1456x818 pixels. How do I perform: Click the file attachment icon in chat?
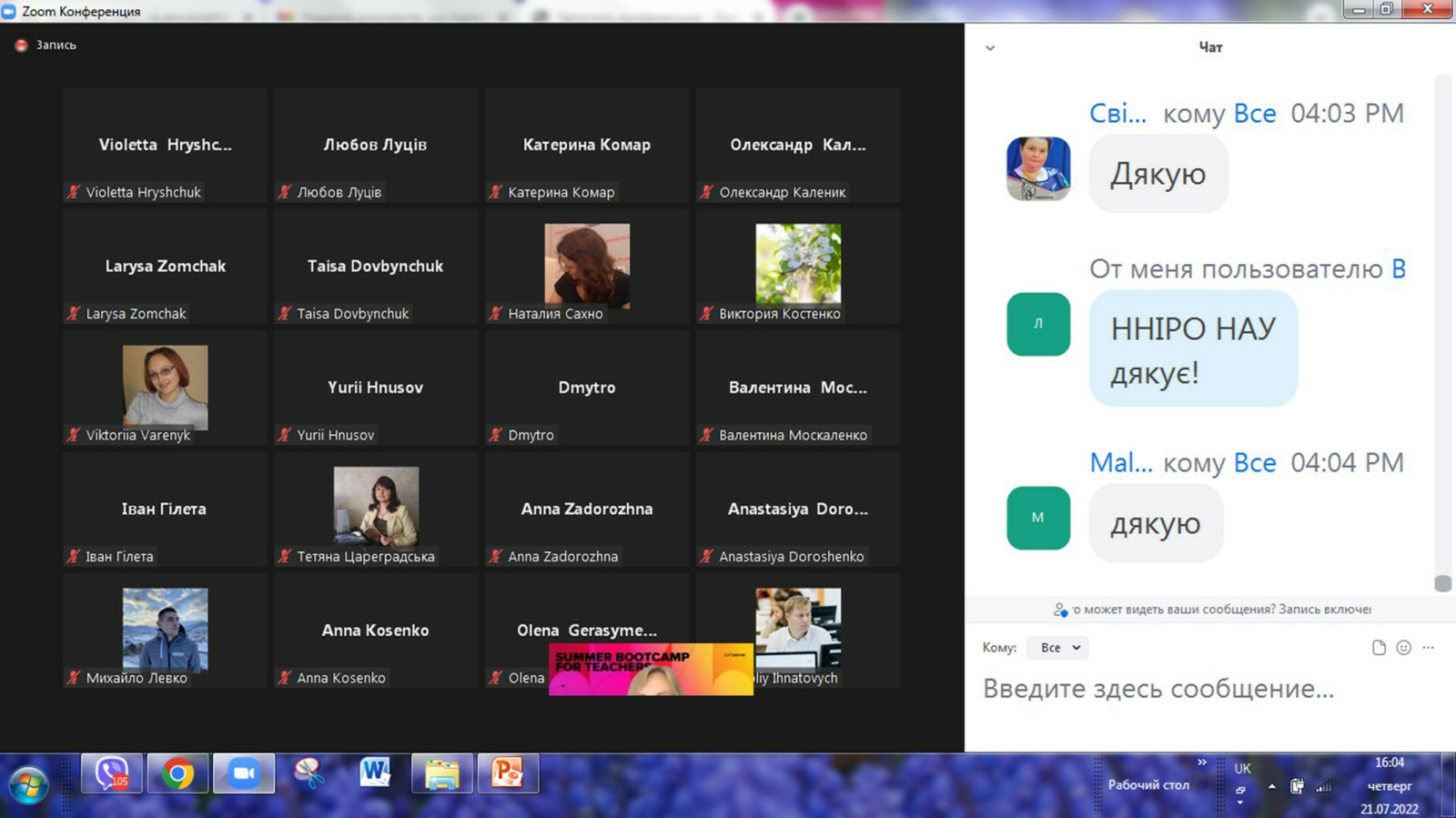click(1379, 648)
